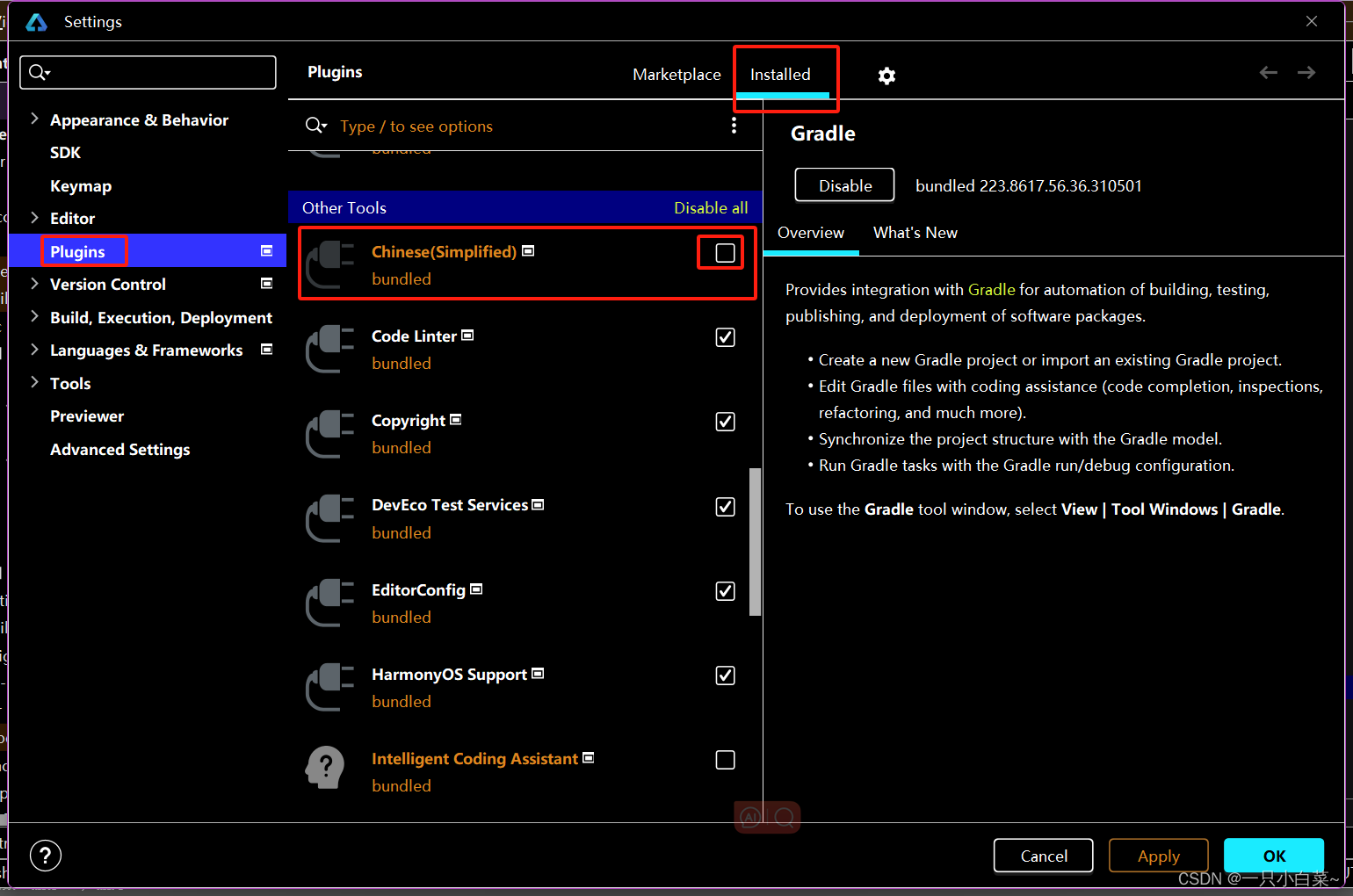Open the What's New tab
The image size is (1353, 896).
[x=915, y=233]
